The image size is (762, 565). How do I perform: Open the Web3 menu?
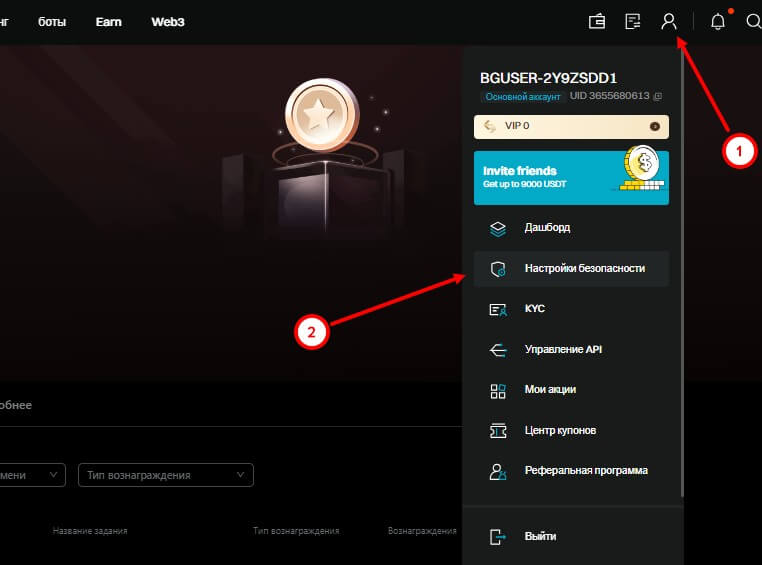coord(167,21)
